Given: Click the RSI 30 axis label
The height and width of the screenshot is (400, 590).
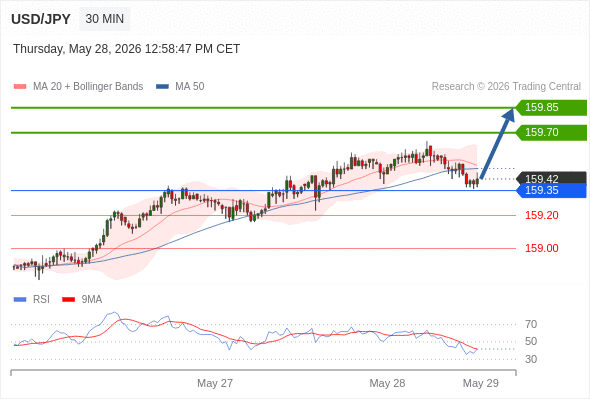Looking at the screenshot, I should [x=531, y=359].
